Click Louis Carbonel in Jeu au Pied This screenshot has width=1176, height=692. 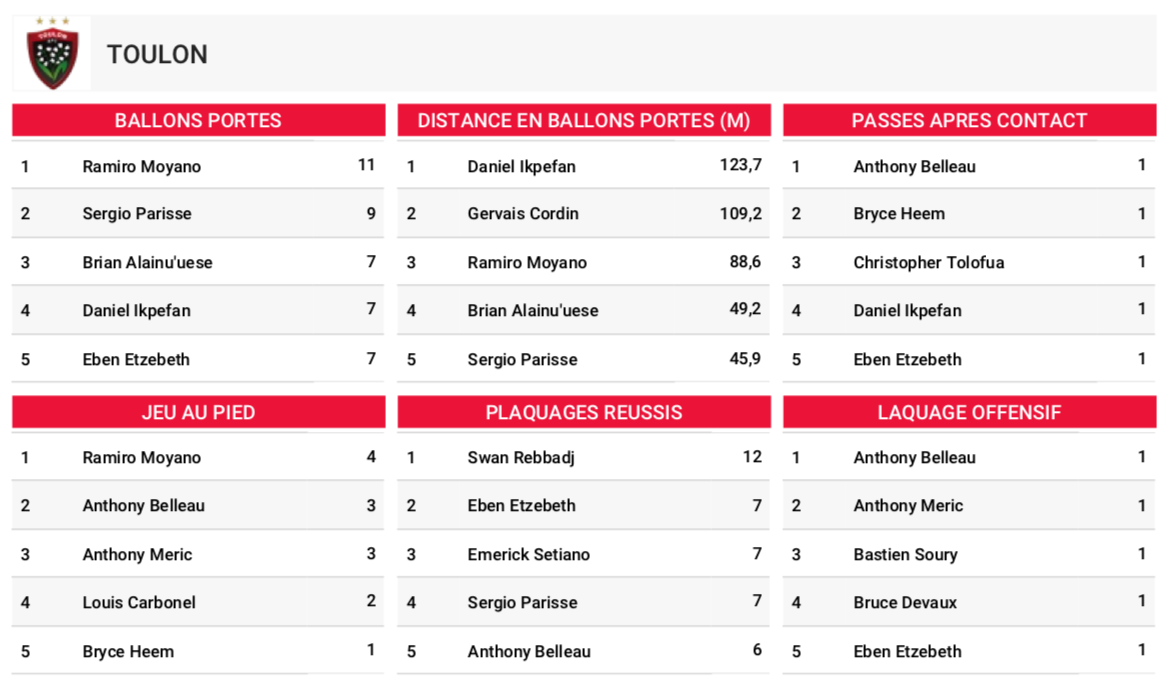coord(139,603)
